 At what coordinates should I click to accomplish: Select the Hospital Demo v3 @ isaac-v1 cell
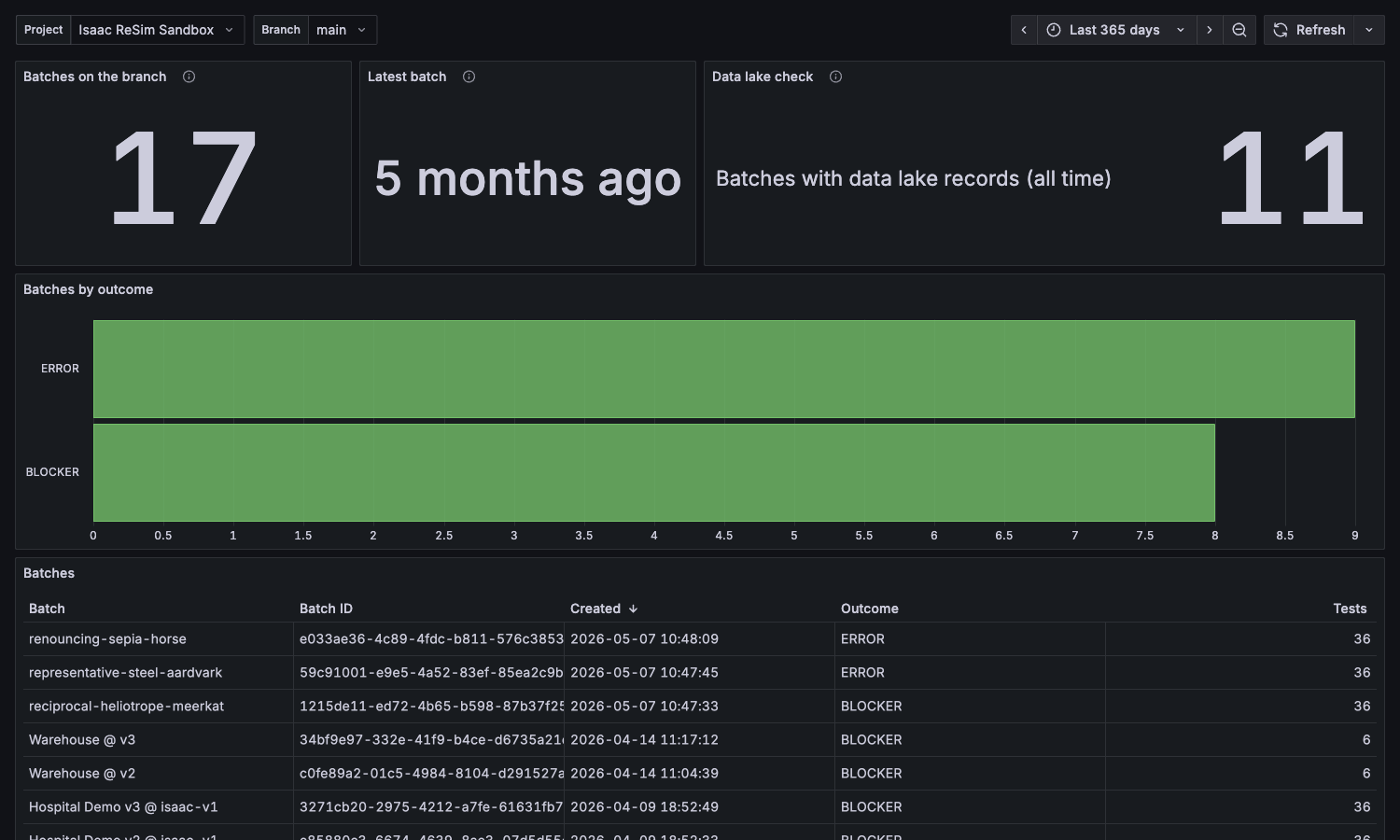coord(159,807)
